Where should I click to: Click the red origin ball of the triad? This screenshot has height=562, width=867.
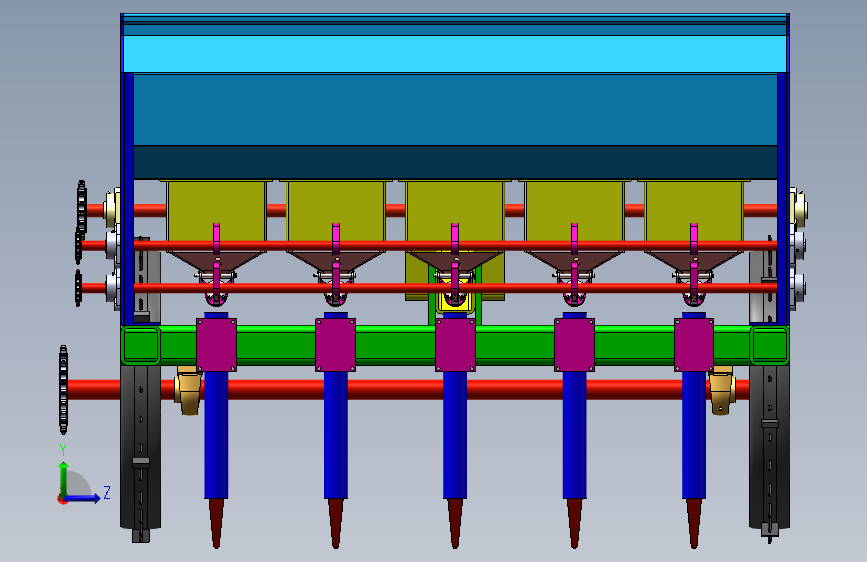click(61, 499)
